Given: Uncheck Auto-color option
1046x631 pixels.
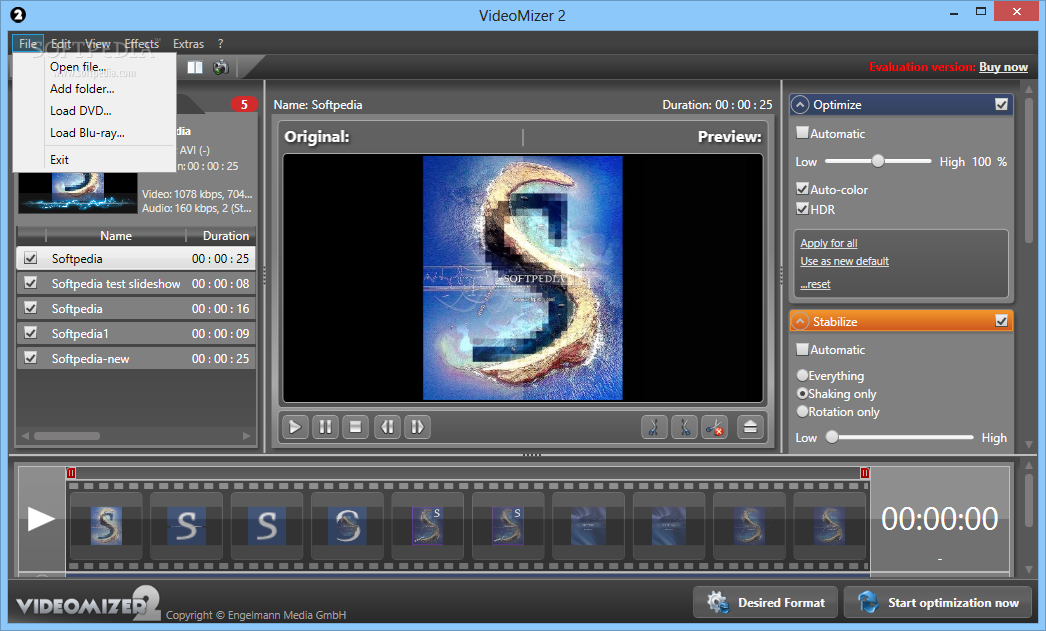Looking at the screenshot, I should (x=803, y=189).
